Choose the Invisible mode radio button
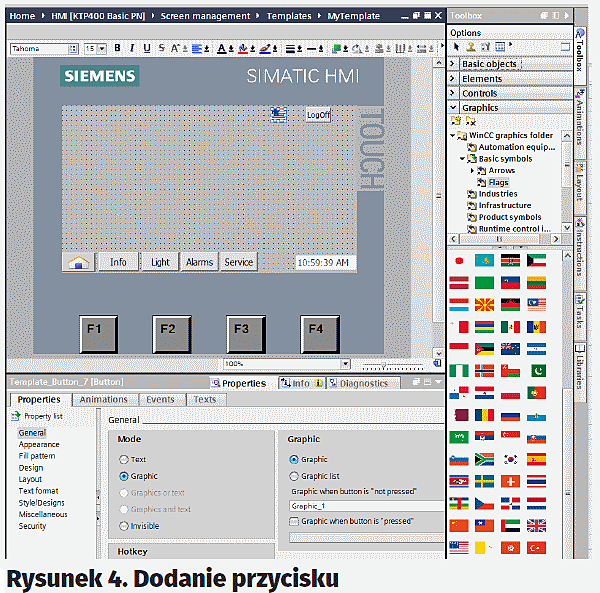 124,525
